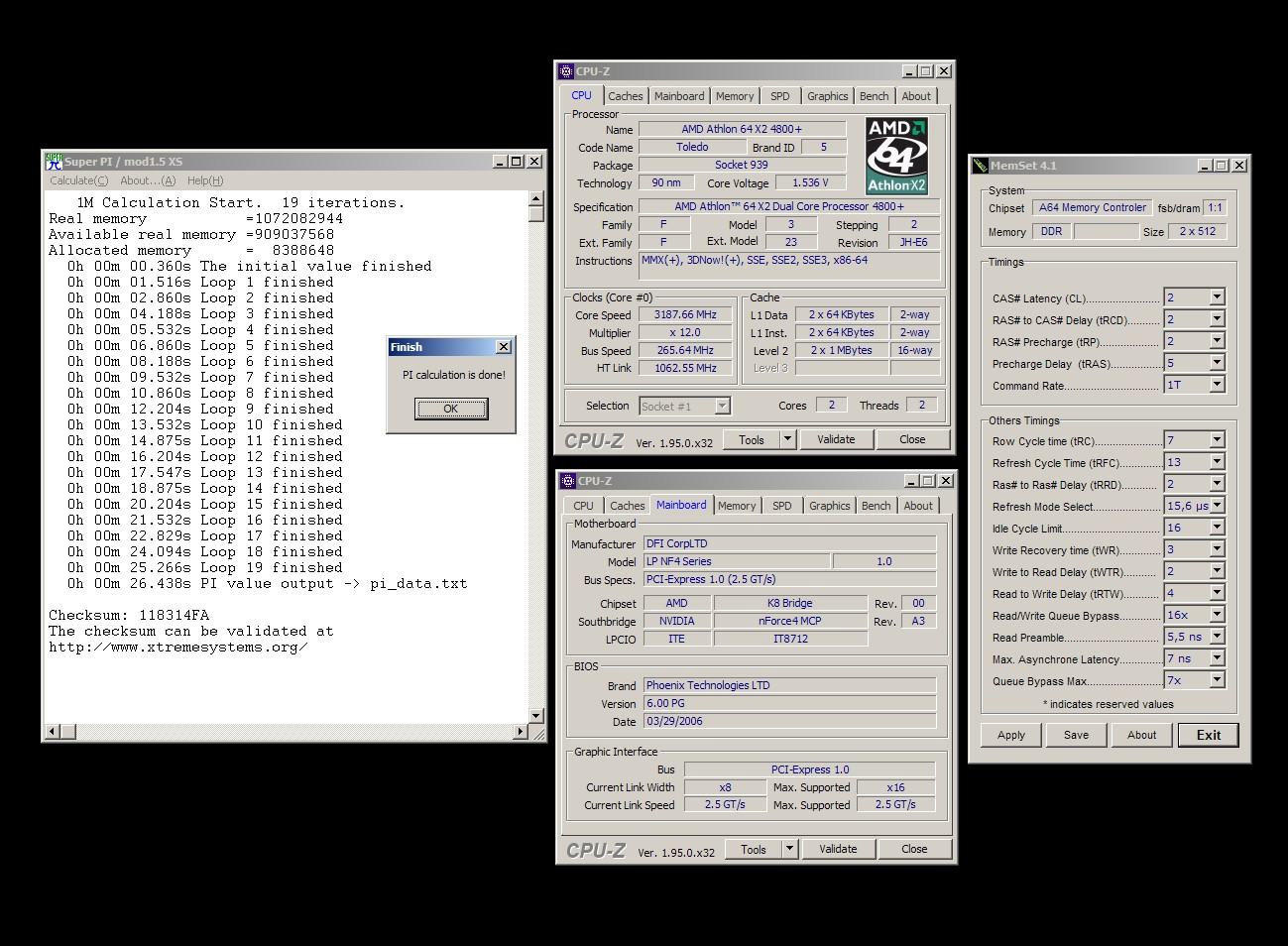Click the Core Speed value field
Viewport: 1288px width, 946px height.
pyautogui.click(x=685, y=314)
